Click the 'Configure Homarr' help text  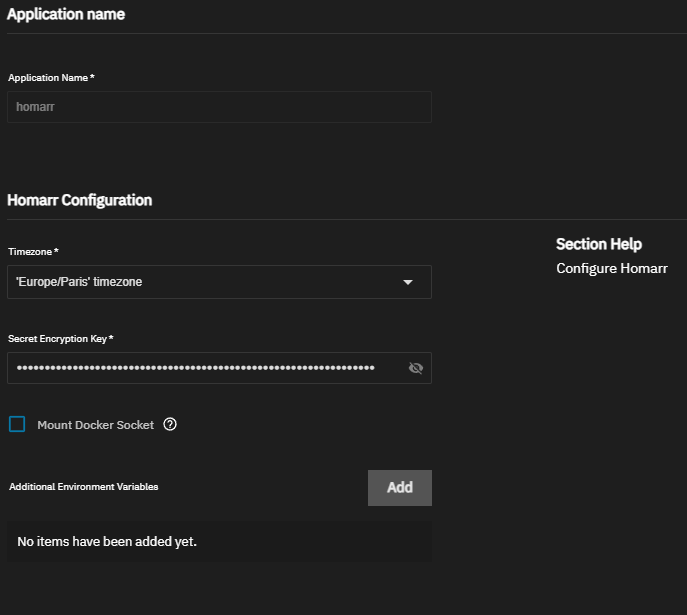coord(612,268)
